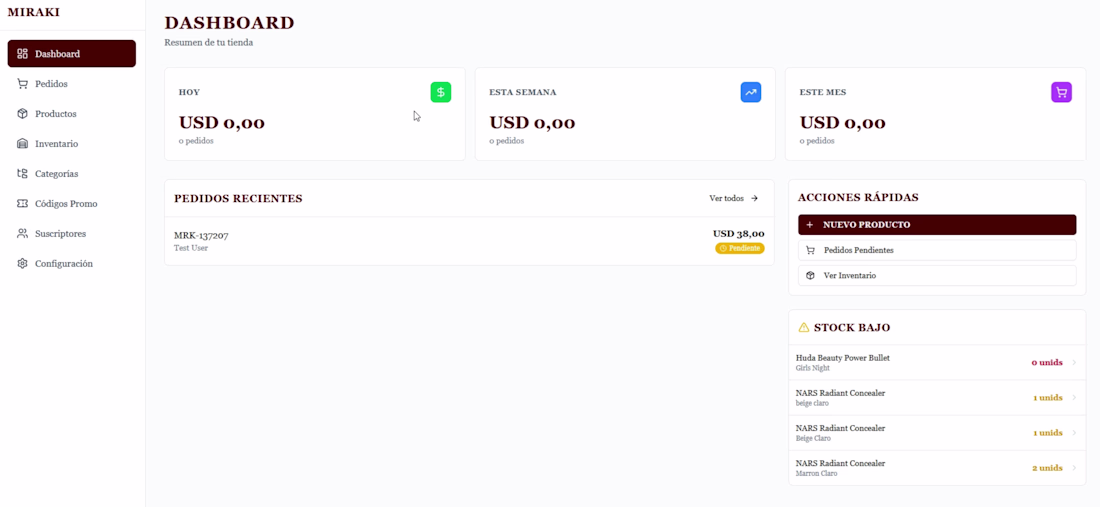Click the purple cart icon in Este Mes card
The image size is (1100, 507).
[1061, 92]
